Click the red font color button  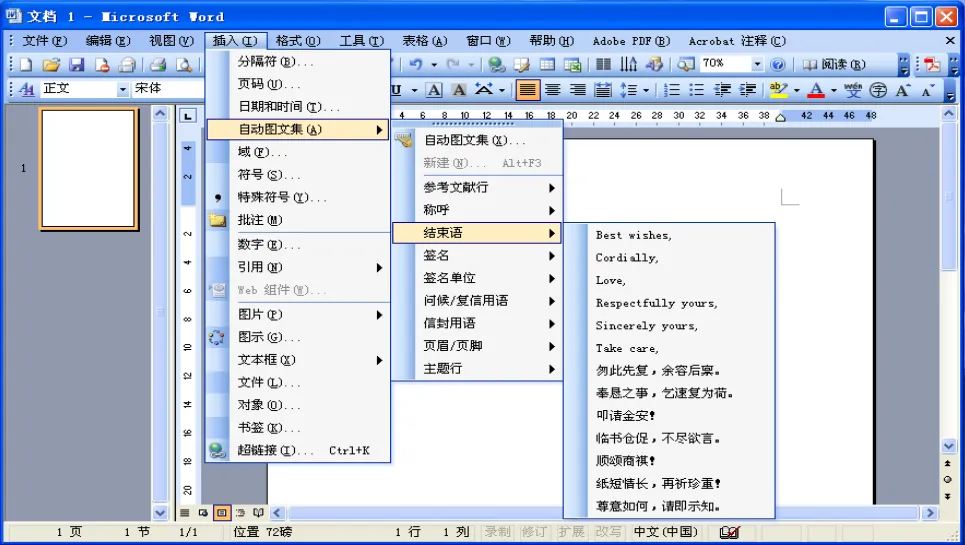(x=816, y=90)
